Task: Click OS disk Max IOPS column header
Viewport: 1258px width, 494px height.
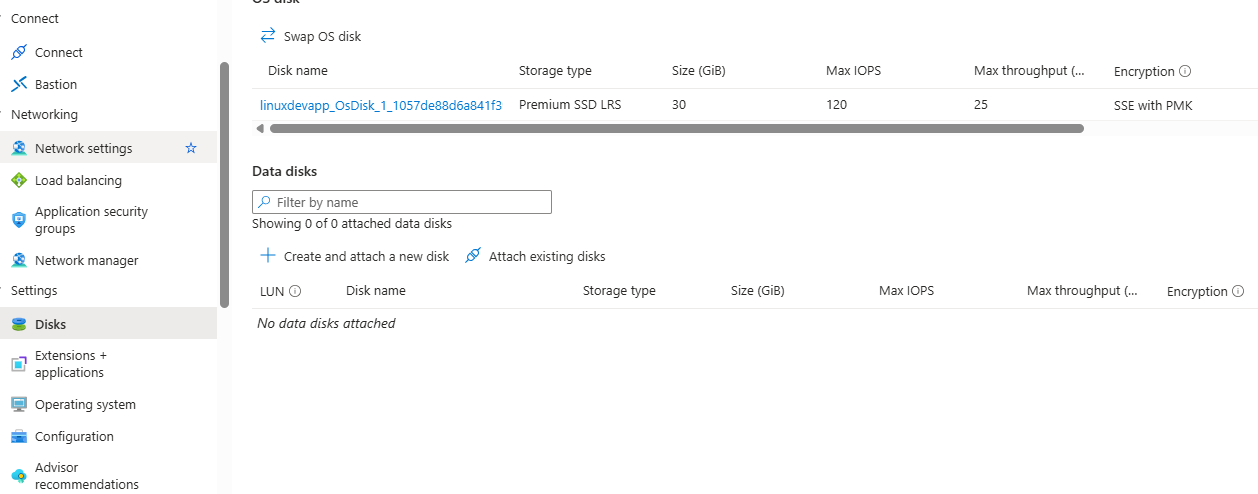Action: (x=853, y=71)
